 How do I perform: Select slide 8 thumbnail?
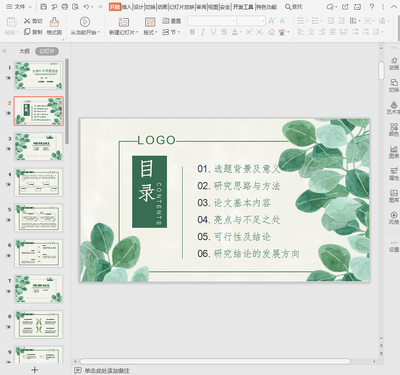38,324
